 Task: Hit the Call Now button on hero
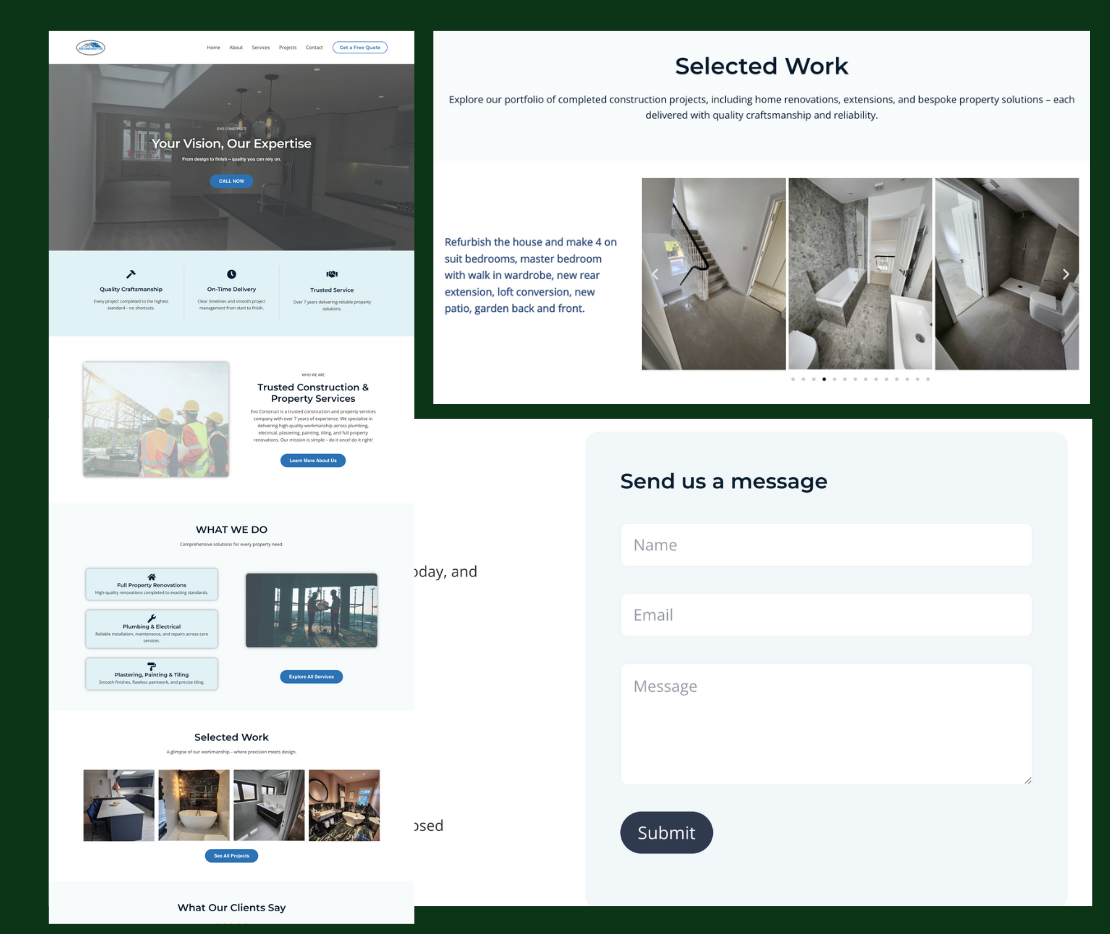pos(231,181)
